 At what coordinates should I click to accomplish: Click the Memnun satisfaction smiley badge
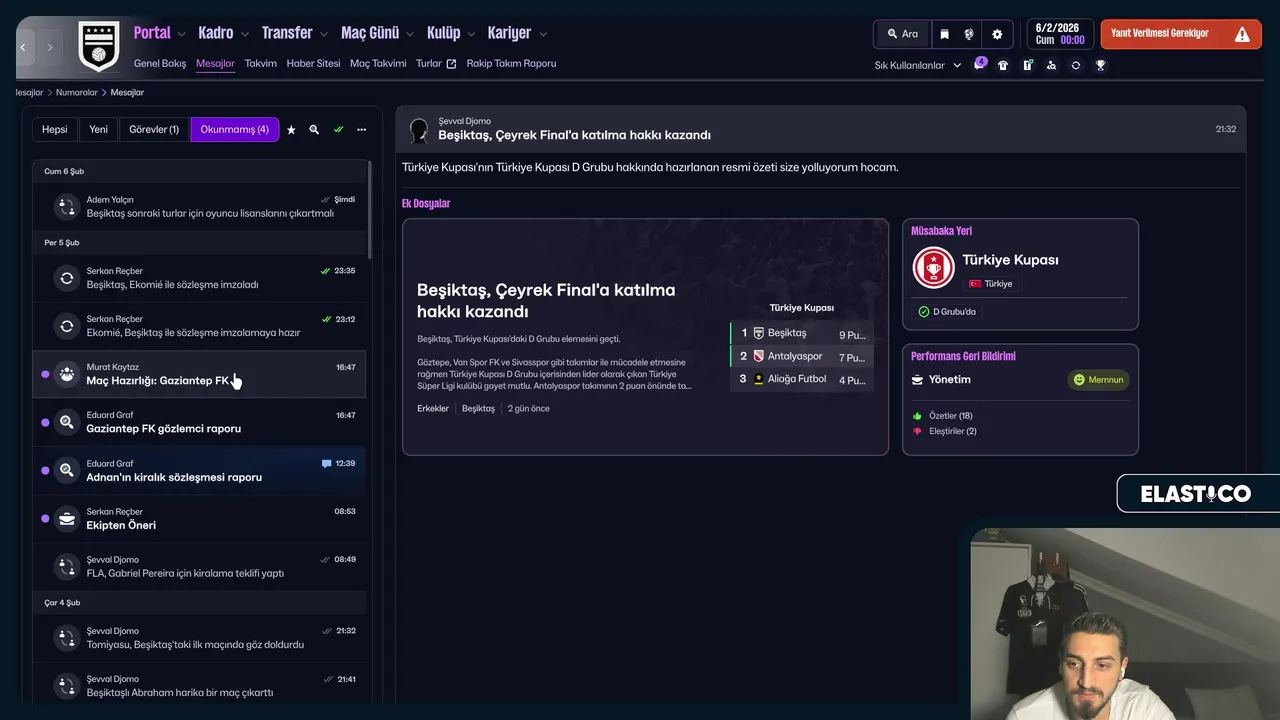[1099, 380]
